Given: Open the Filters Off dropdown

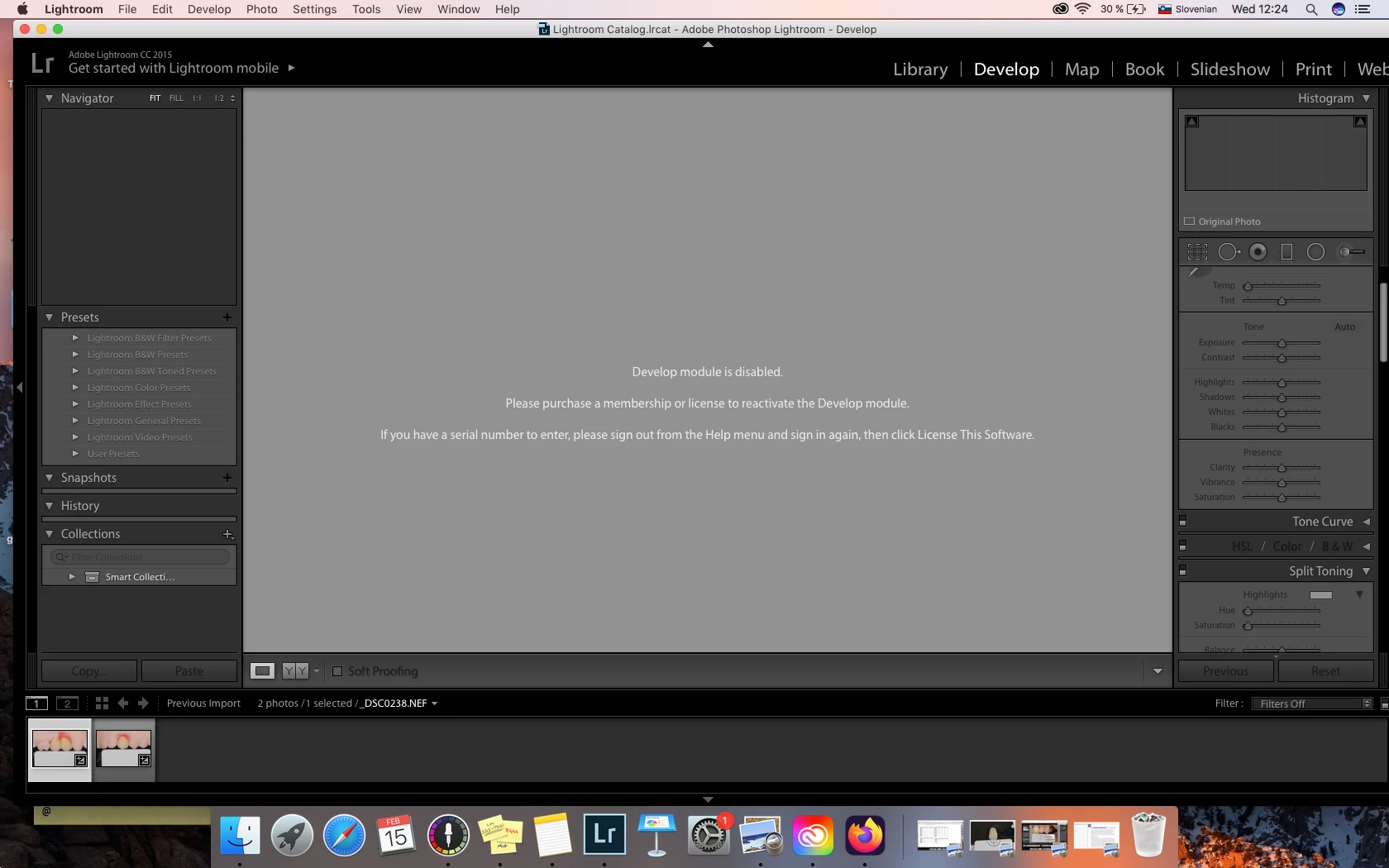Looking at the screenshot, I should pos(1312,703).
